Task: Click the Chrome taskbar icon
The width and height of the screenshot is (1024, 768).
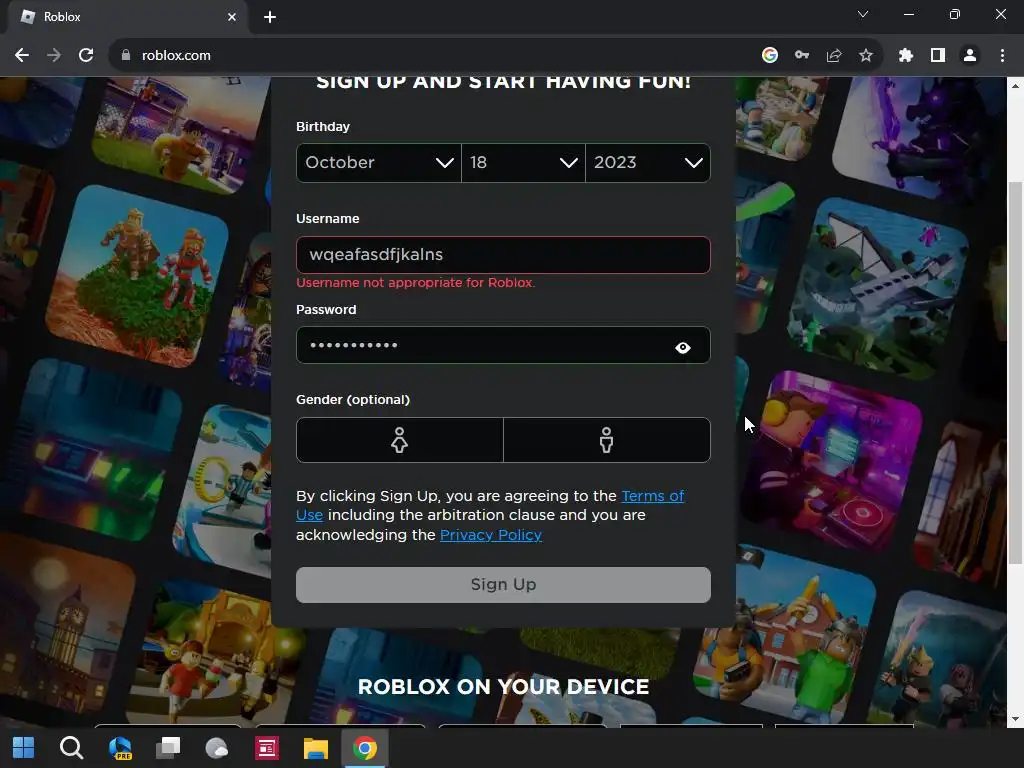Action: point(364,748)
